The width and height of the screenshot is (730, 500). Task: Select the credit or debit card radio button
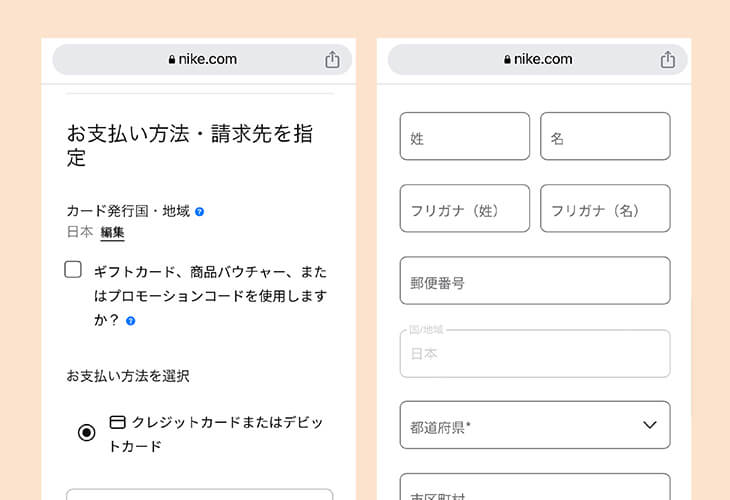pos(87,432)
